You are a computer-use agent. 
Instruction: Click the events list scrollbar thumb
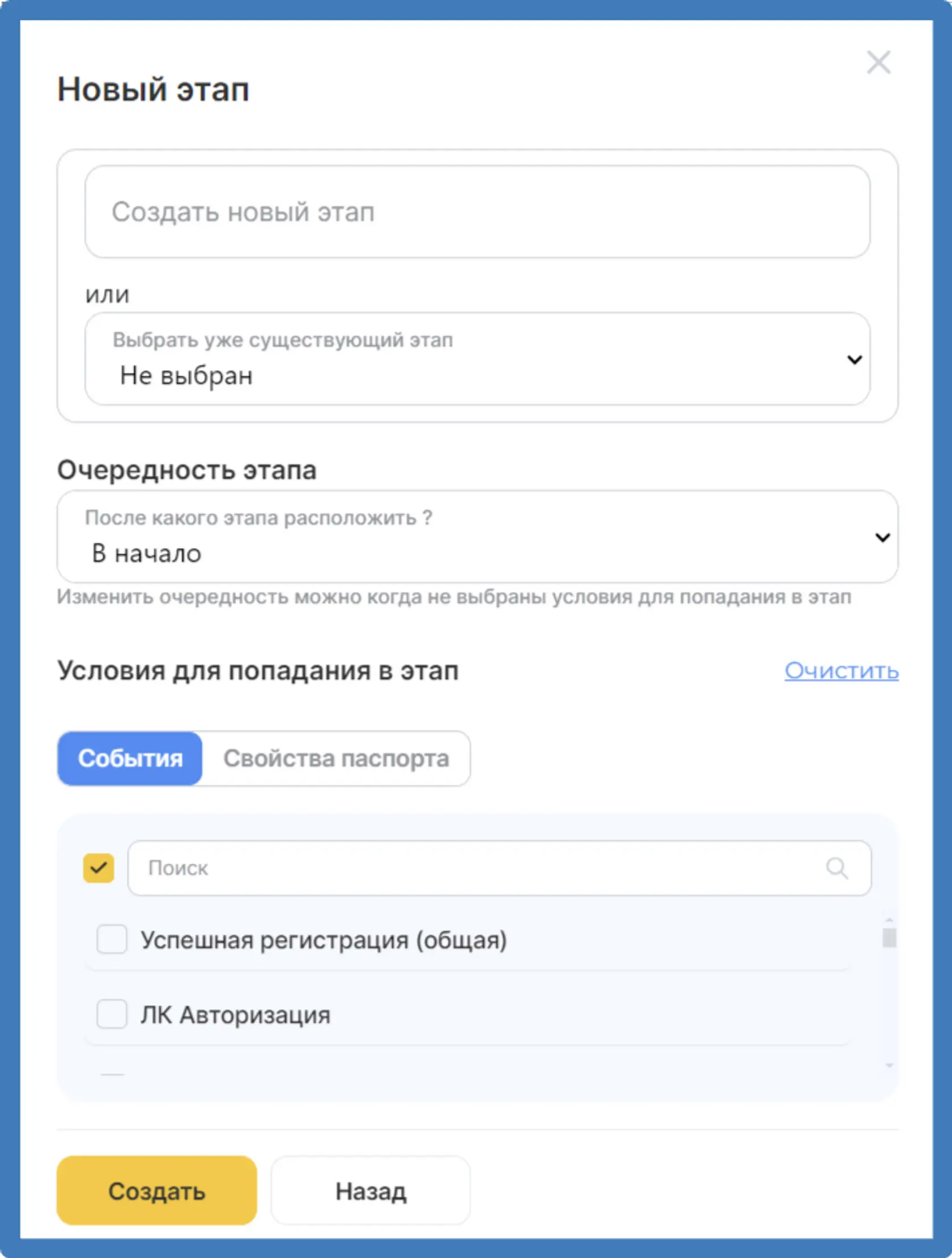(889, 937)
